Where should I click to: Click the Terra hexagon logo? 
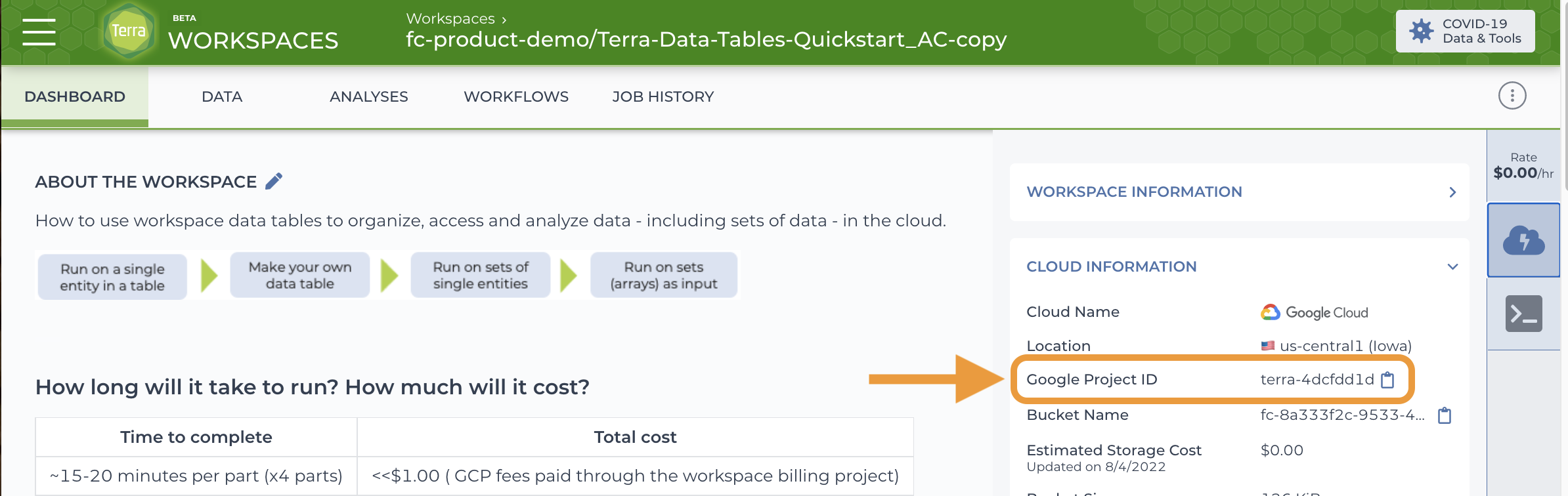(x=129, y=31)
